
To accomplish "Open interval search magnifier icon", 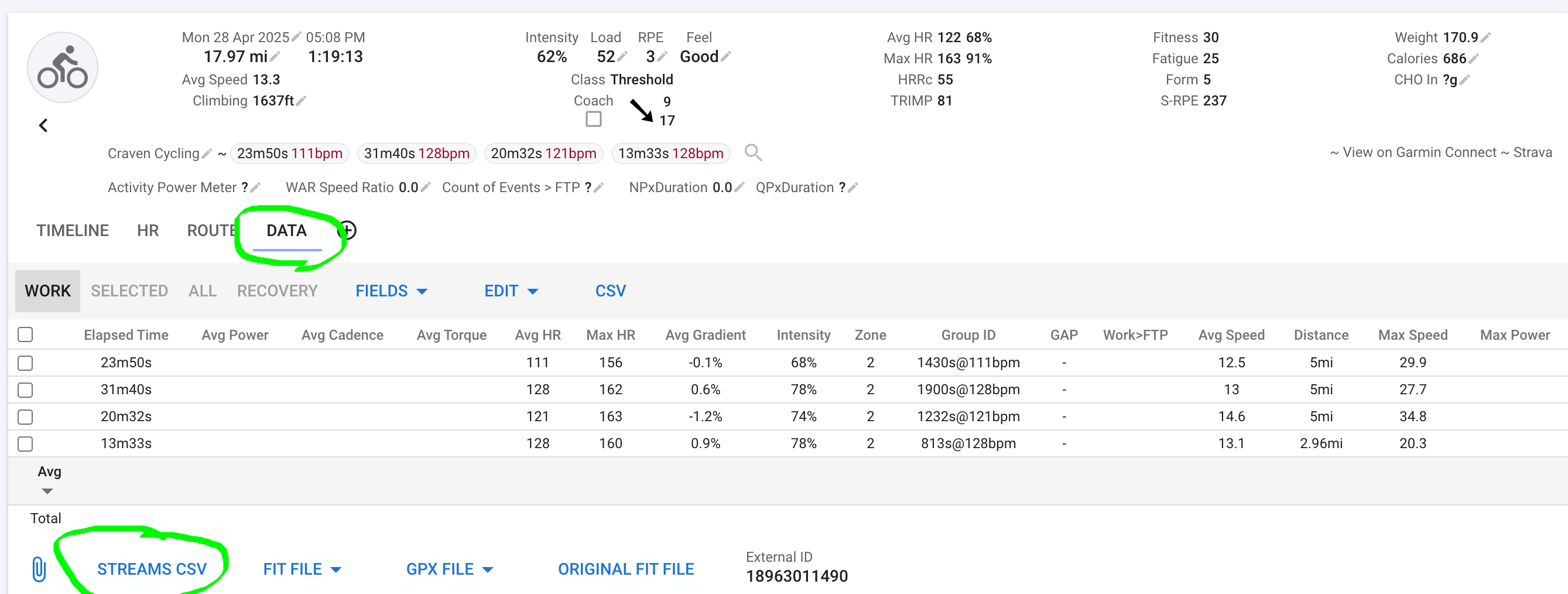I will point(753,152).
